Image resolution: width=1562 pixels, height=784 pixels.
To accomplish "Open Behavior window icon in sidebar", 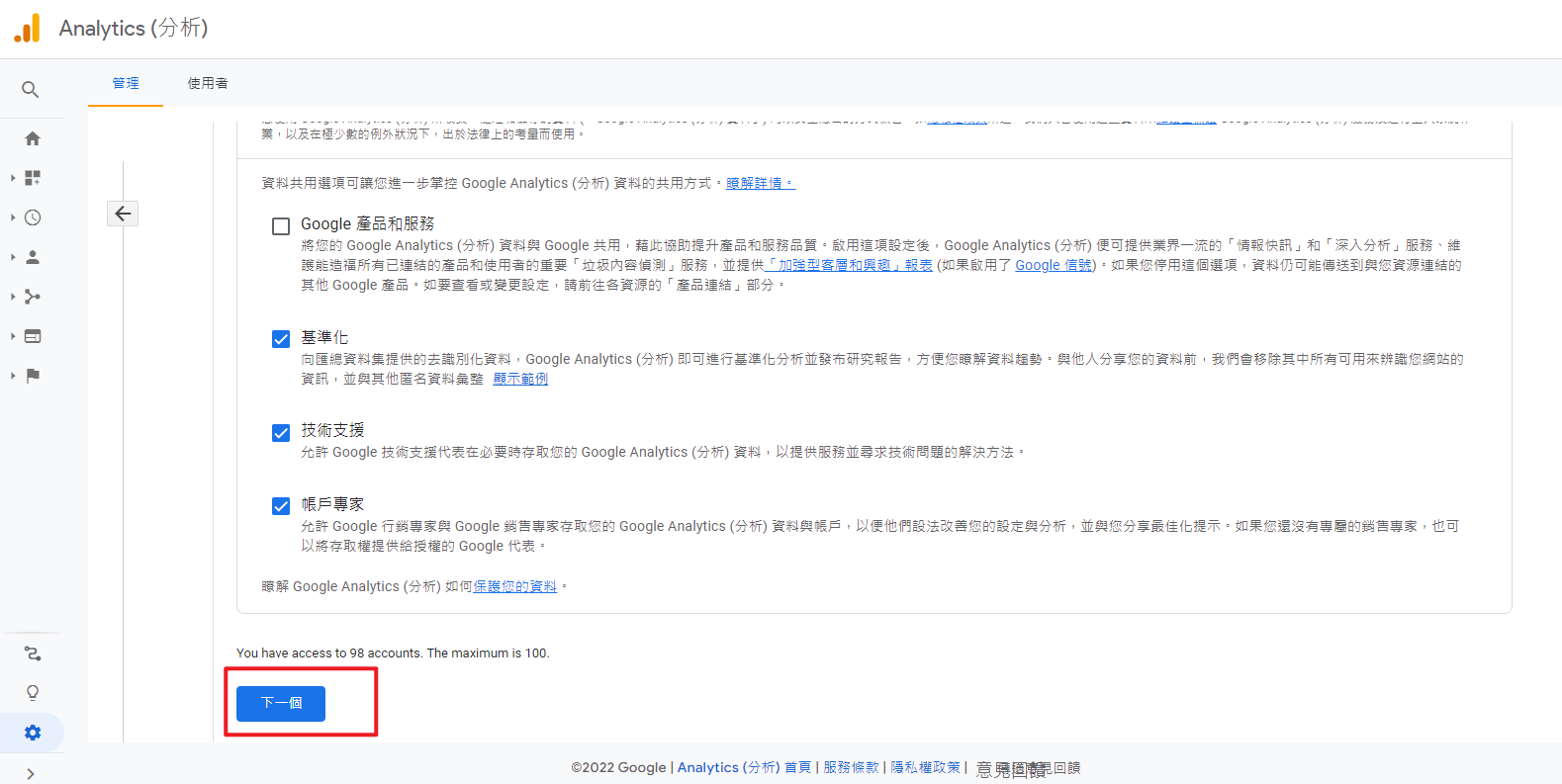I will pyautogui.click(x=33, y=336).
